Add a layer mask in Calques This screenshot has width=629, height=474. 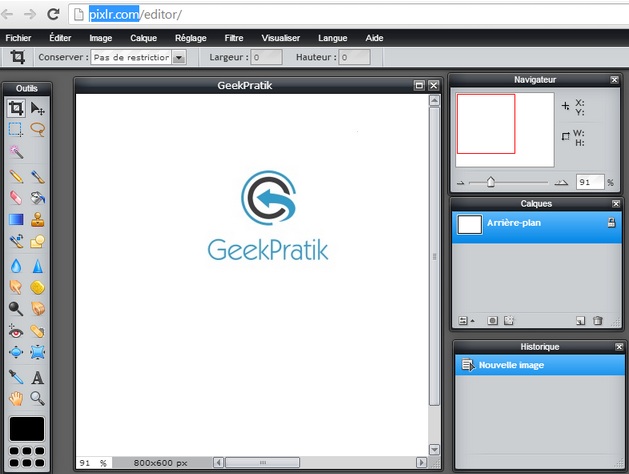493,320
